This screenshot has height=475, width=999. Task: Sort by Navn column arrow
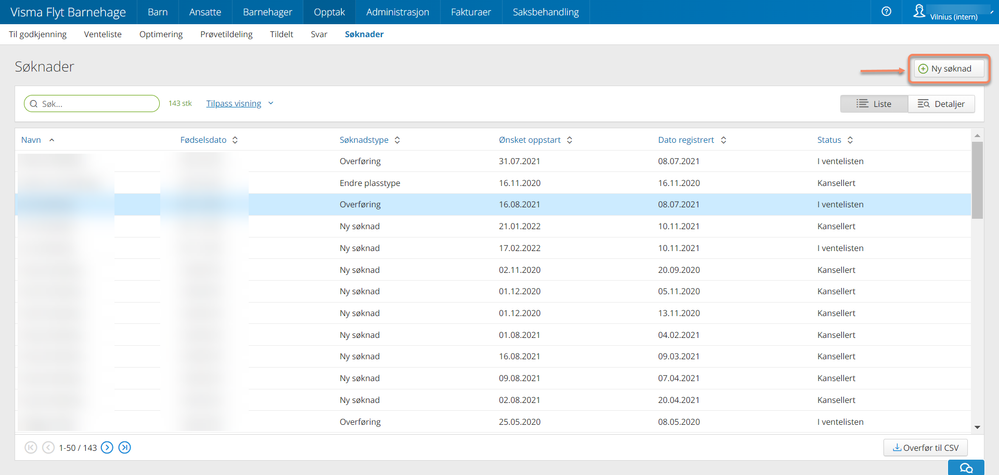click(52, 140)
